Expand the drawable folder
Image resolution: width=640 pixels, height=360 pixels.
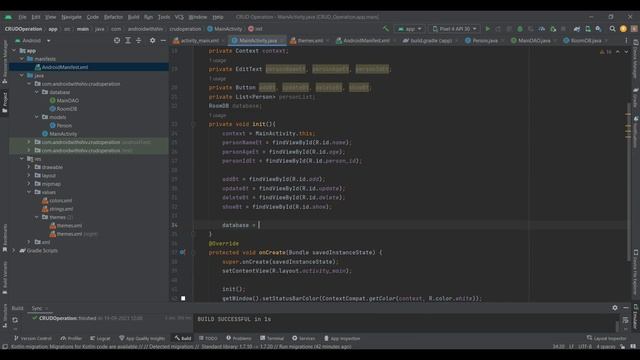tap(29, 167)
